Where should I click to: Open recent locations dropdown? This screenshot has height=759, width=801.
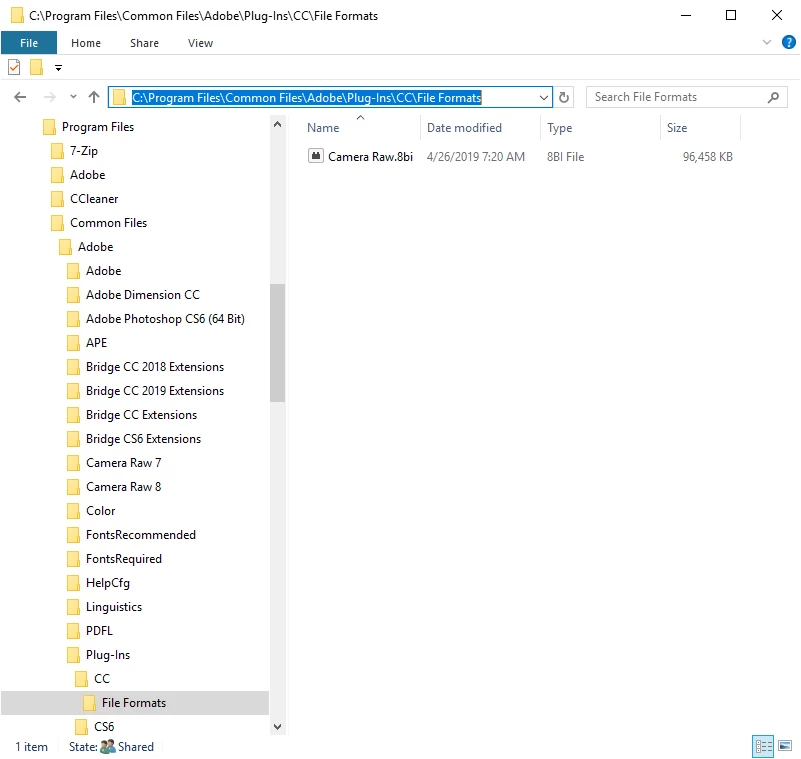(73, 97)
